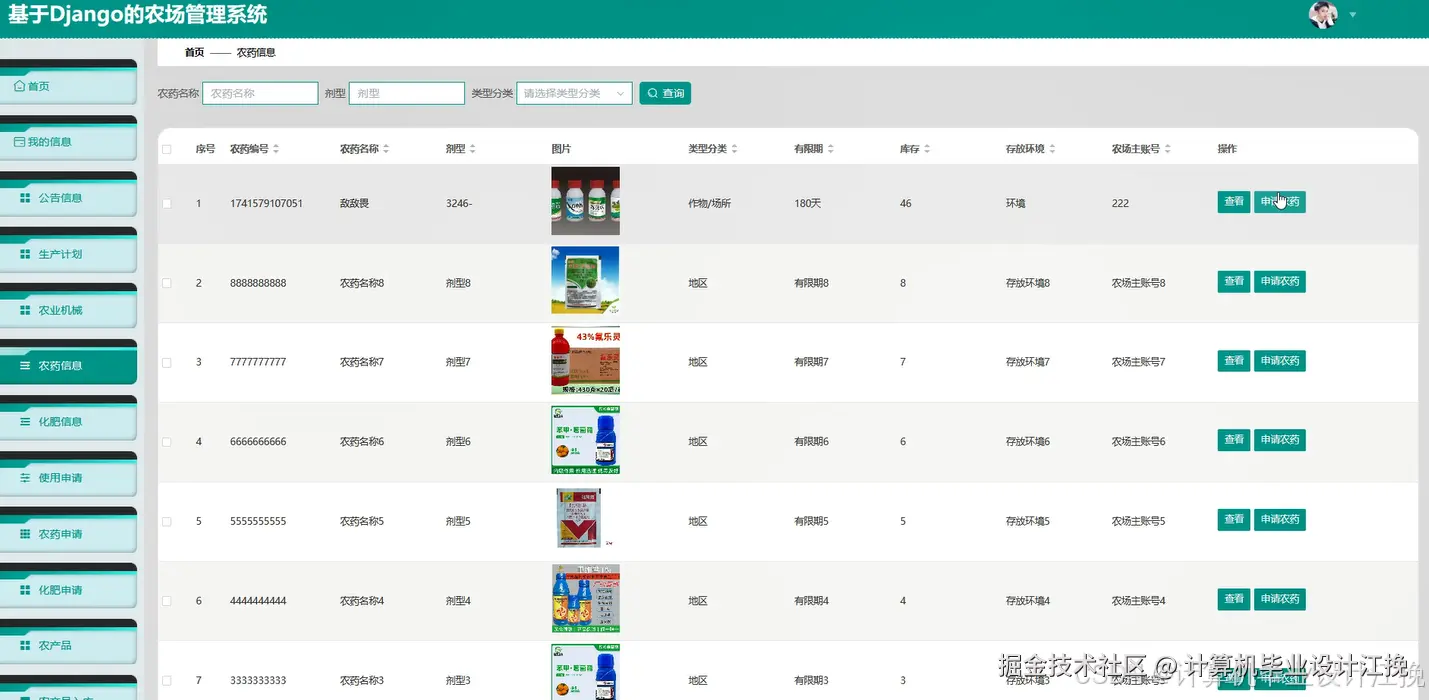This screenshot has height=700, width=1429.
Task: Toggle the select-all header checkbox
Action: click(x=167, y=149)
